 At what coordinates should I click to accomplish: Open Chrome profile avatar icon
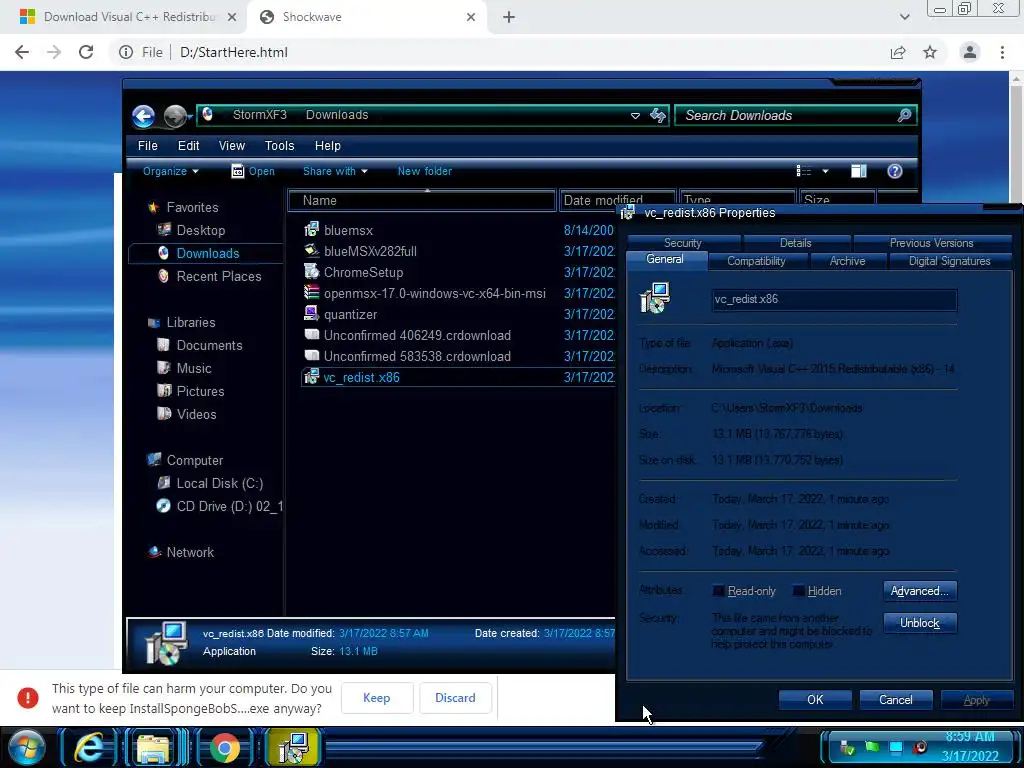970,52
